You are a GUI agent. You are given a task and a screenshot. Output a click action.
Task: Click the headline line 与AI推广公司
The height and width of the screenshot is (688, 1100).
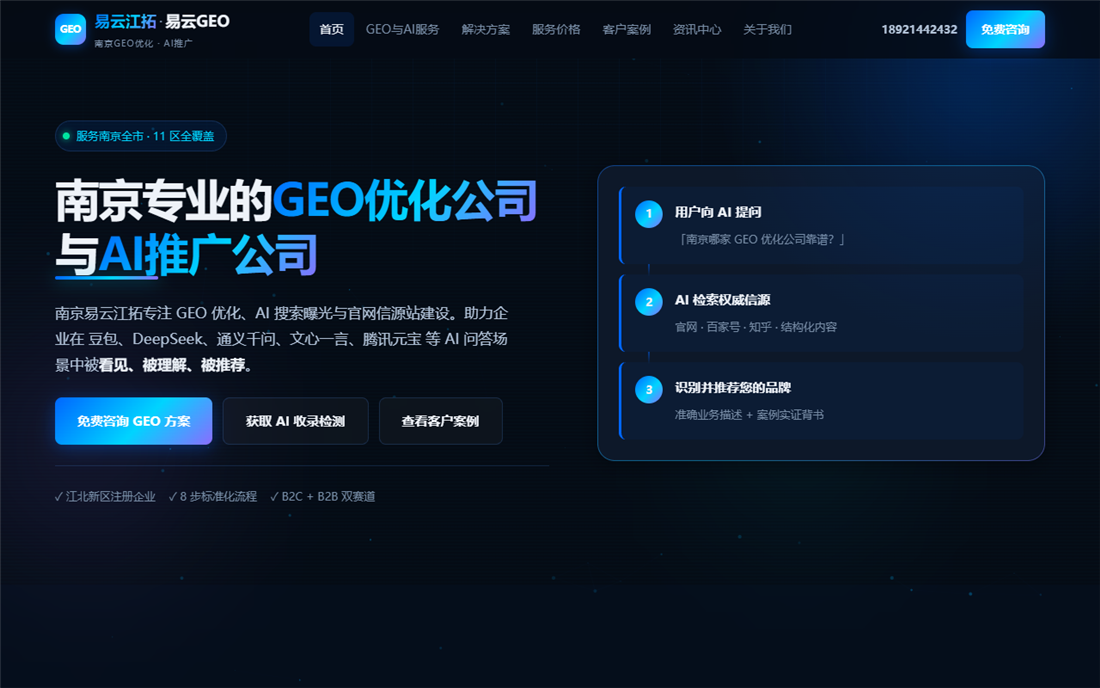[x=187, y=254]
